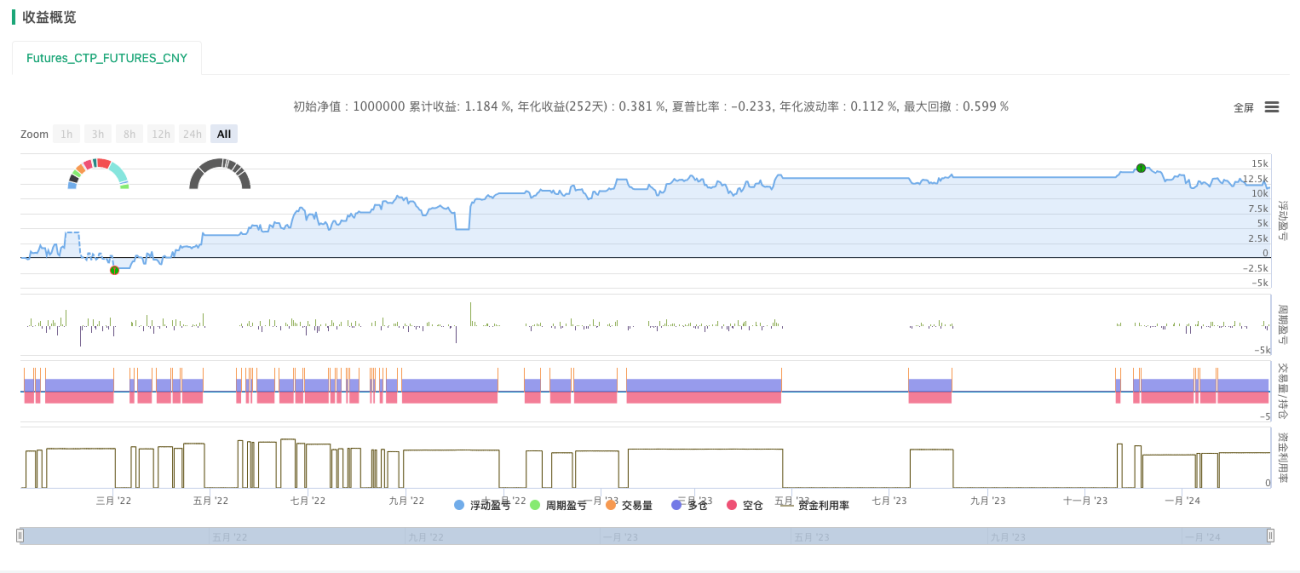Set zoom range to 3h
The width and height of the screenshot is (1300, 573).
[x=97, y=134]
